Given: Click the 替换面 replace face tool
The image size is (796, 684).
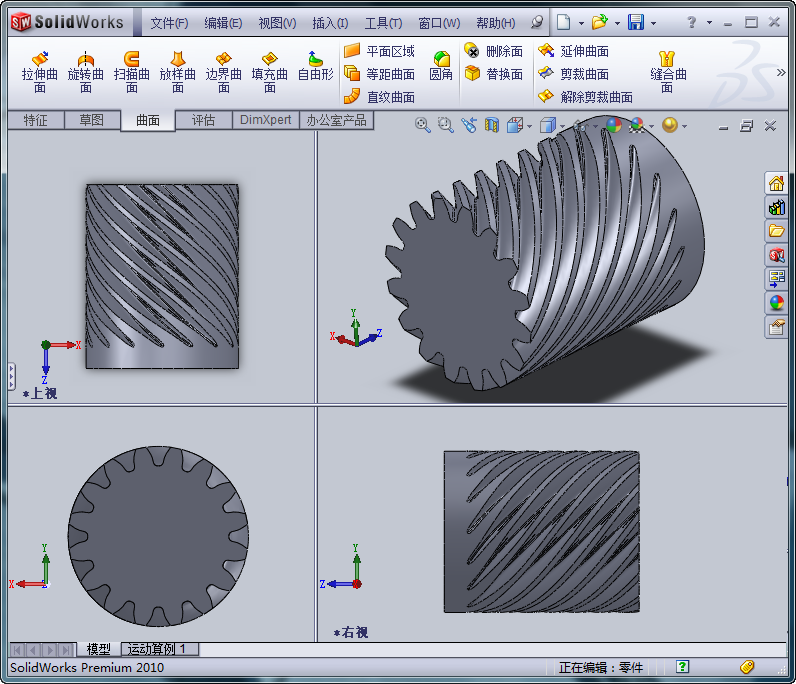Looking at the screenshot, I should pos(493,74).
